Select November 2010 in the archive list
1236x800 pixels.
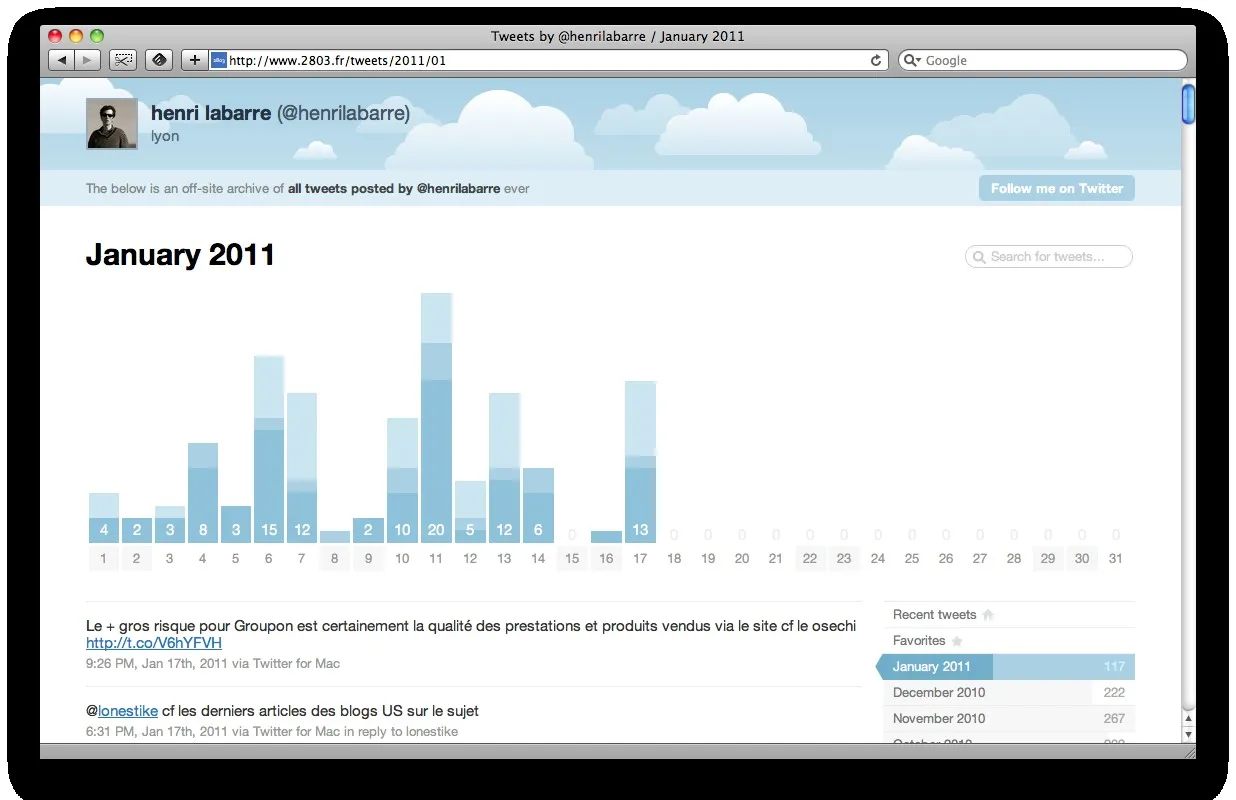point(1009,719)
